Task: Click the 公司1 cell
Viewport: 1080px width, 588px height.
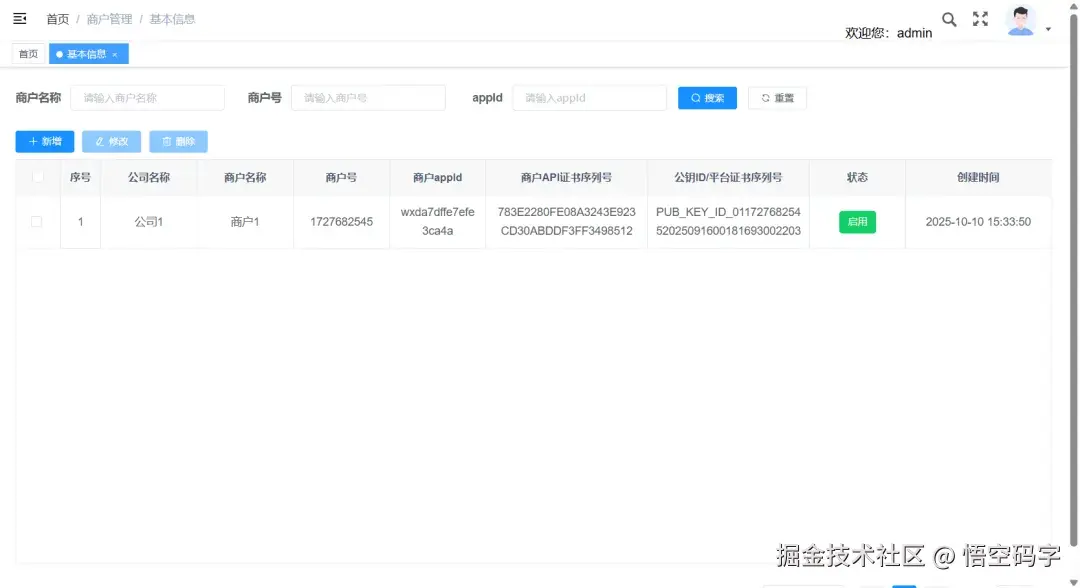Action: [x=149, y=222]
